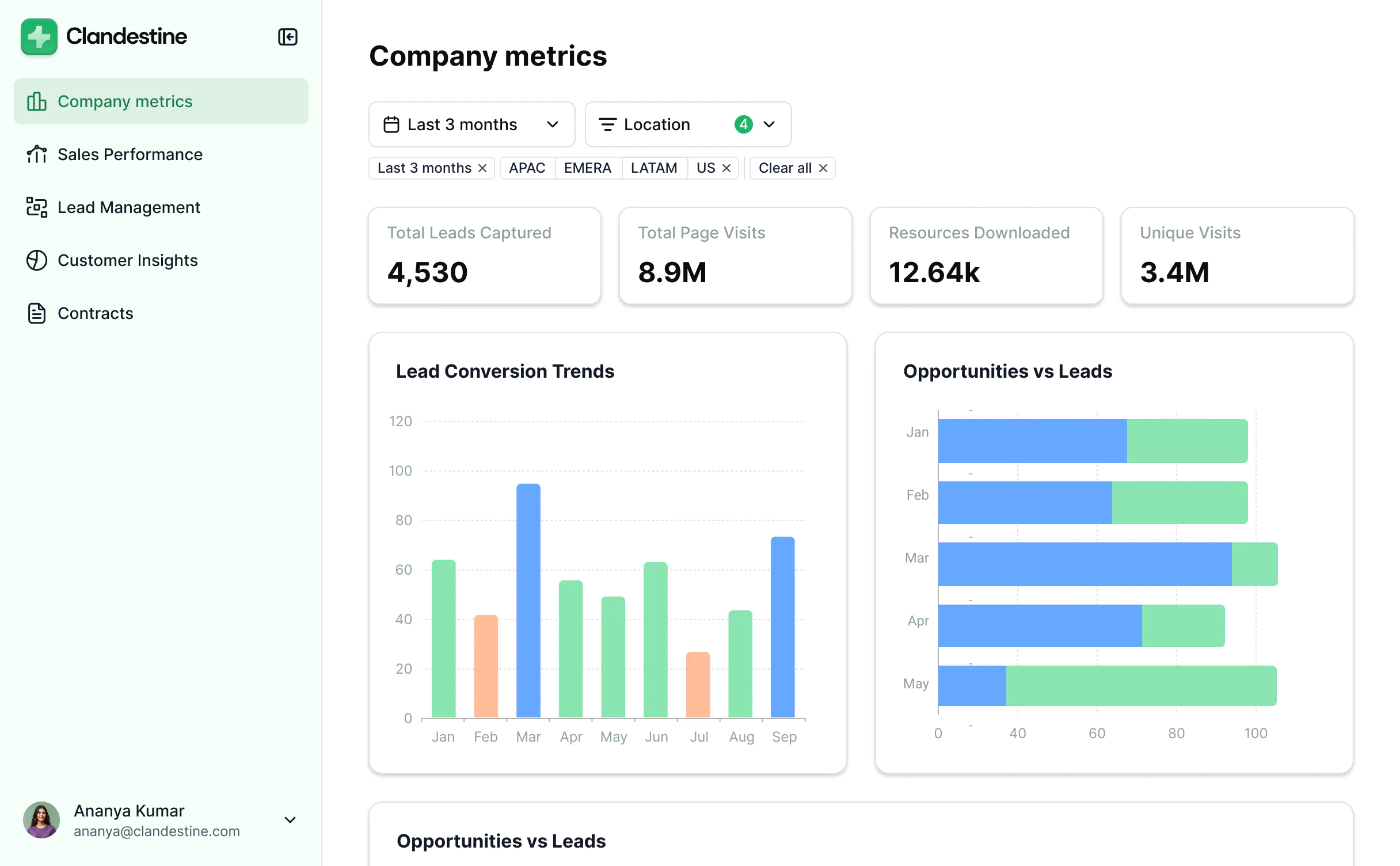Click the Clandestine green plus logo
The height and width of the screenshot is (866, 1400).
click(39, 37)
